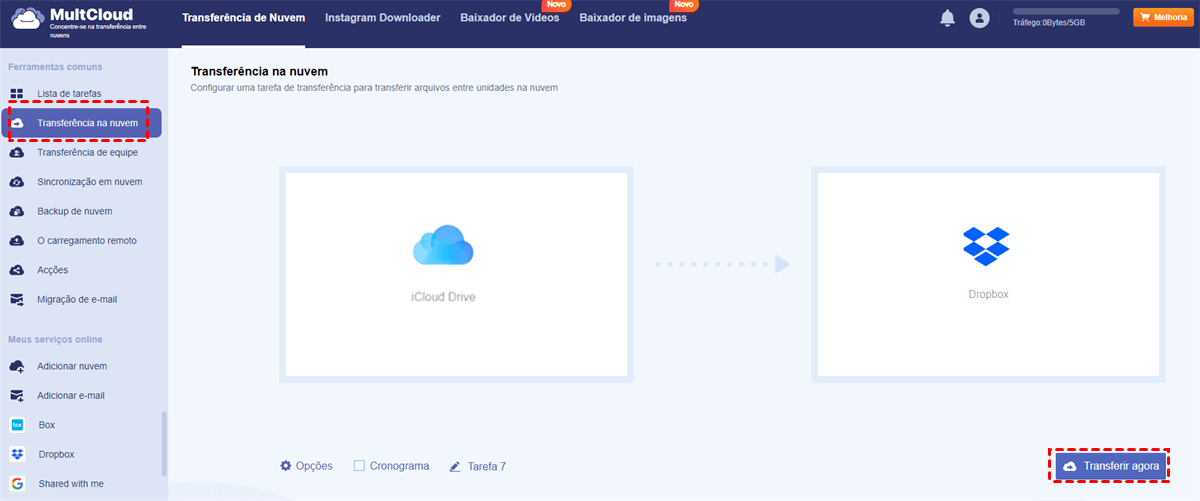Click the Adicionar e-mail icon
Screen dimensions: 1200x501
point(17,396)
